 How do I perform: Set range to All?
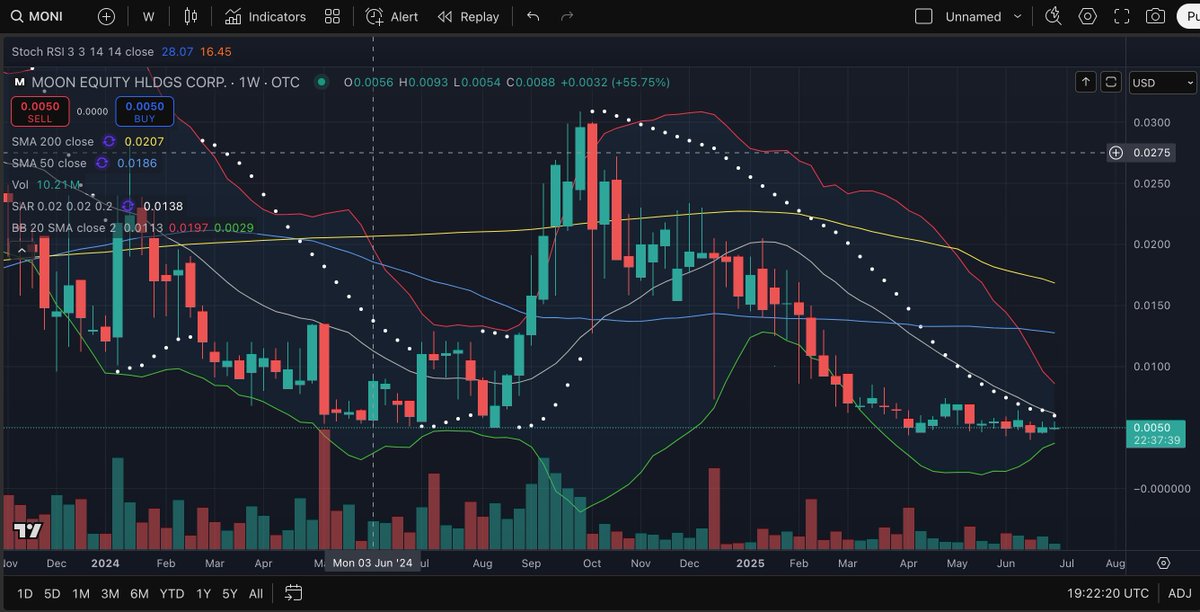pos(256,593)
